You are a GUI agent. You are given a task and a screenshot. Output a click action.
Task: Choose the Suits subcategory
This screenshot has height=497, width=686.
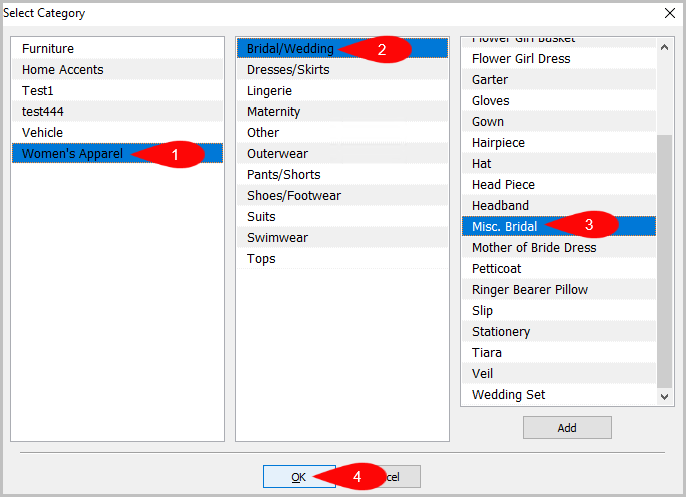[342, 216]
